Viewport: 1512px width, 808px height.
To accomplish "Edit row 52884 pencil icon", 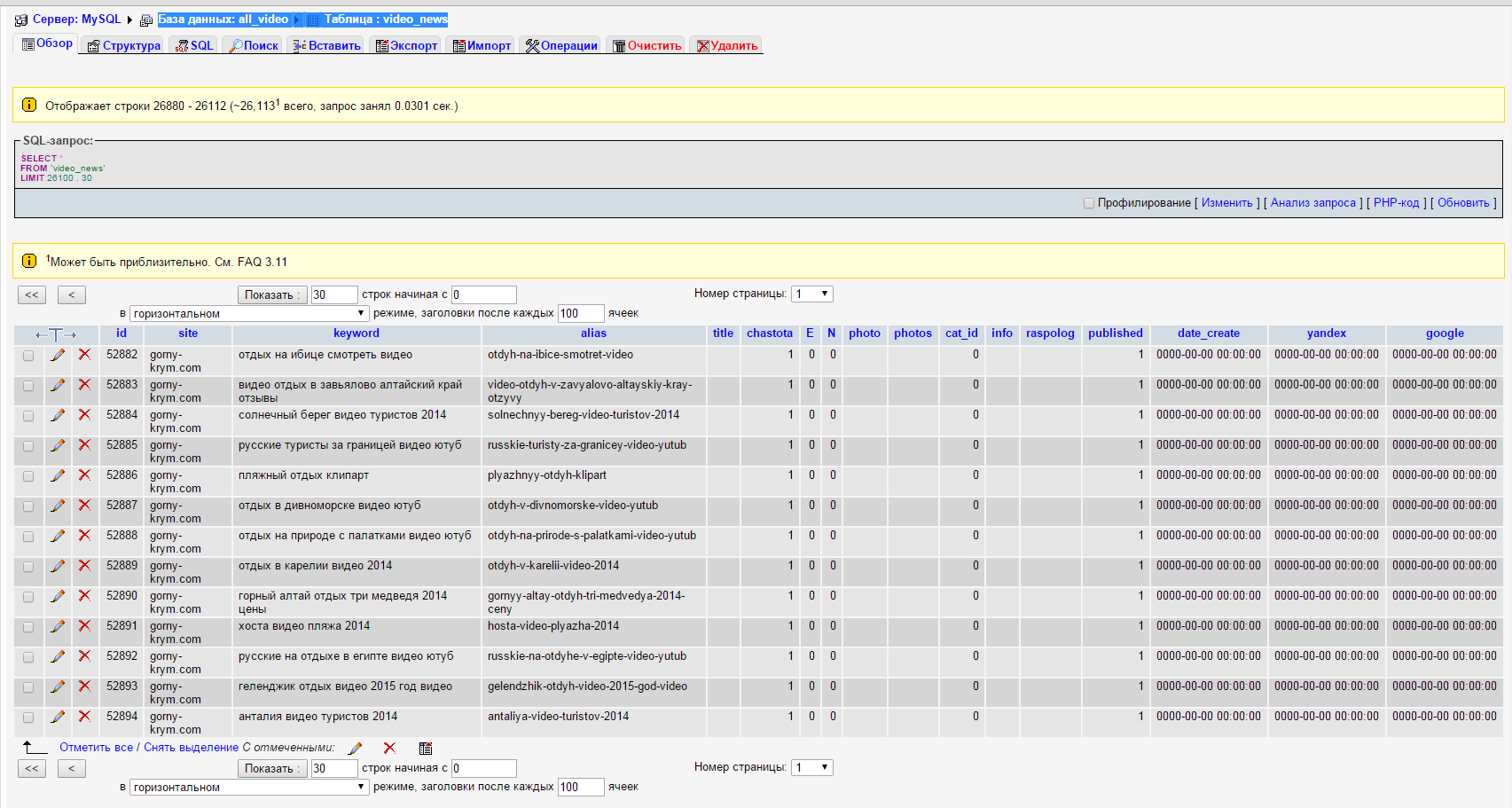I will point(58,415).
